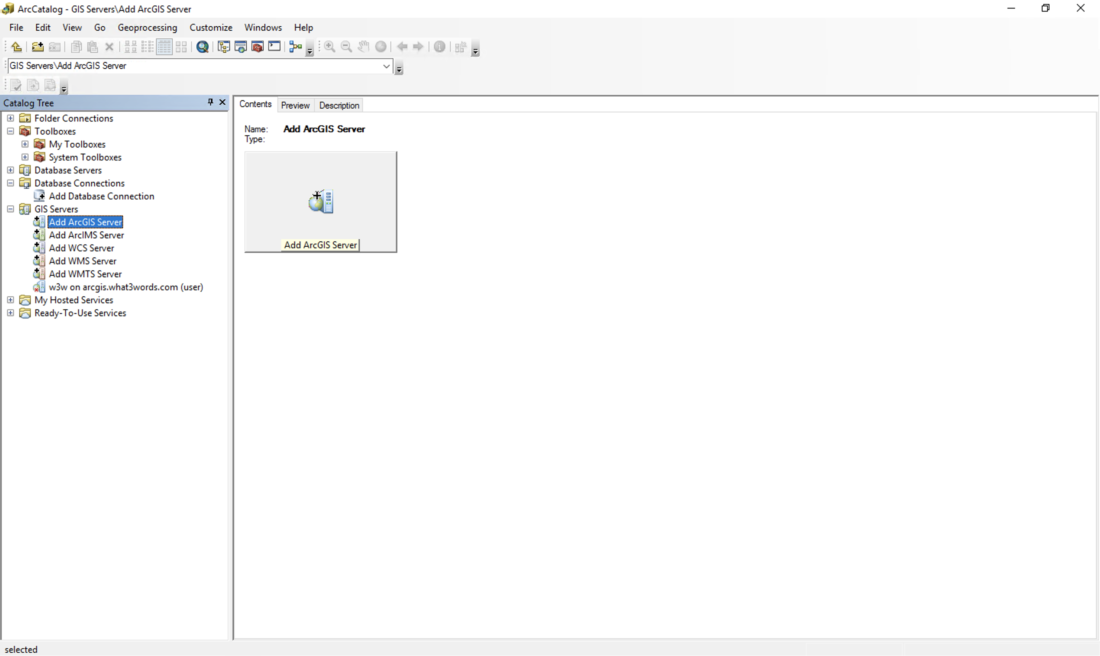The image size is (1100, 656).
Task: Click the Connect To Folder icon
Action: coord(37,47)
